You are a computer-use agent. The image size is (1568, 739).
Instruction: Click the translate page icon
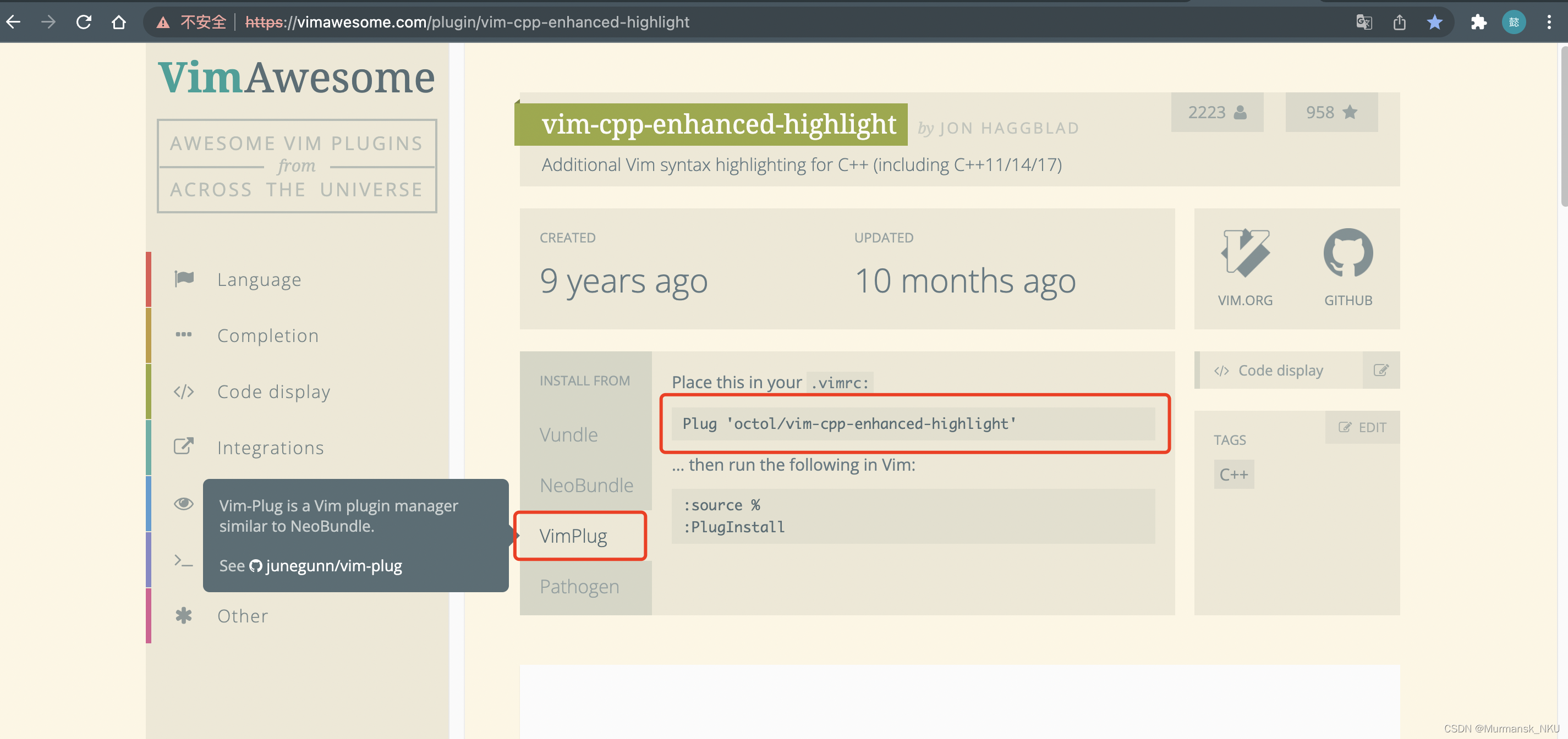[x=1363, y=23]
